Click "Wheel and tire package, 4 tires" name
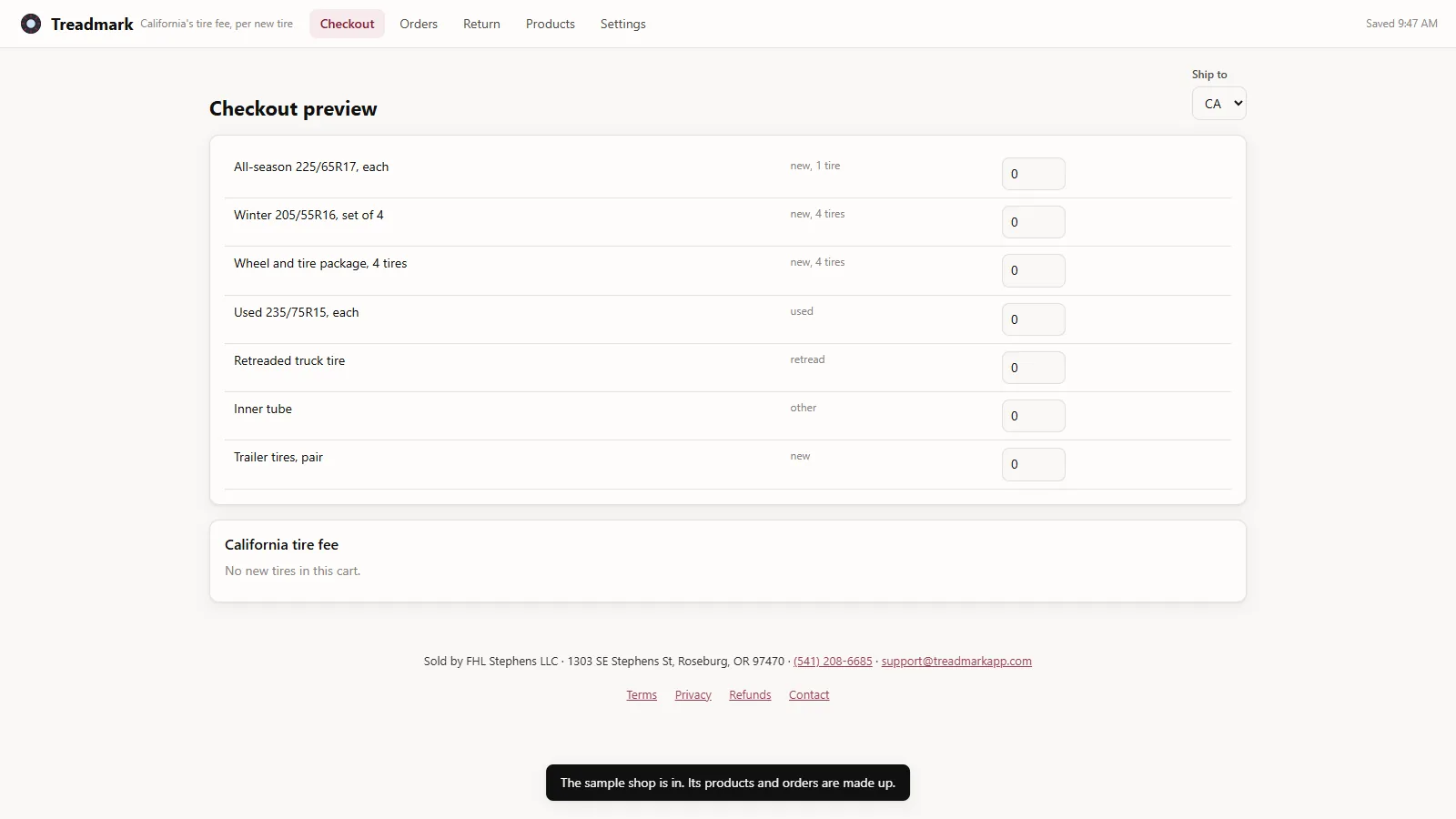 [320, 263]
